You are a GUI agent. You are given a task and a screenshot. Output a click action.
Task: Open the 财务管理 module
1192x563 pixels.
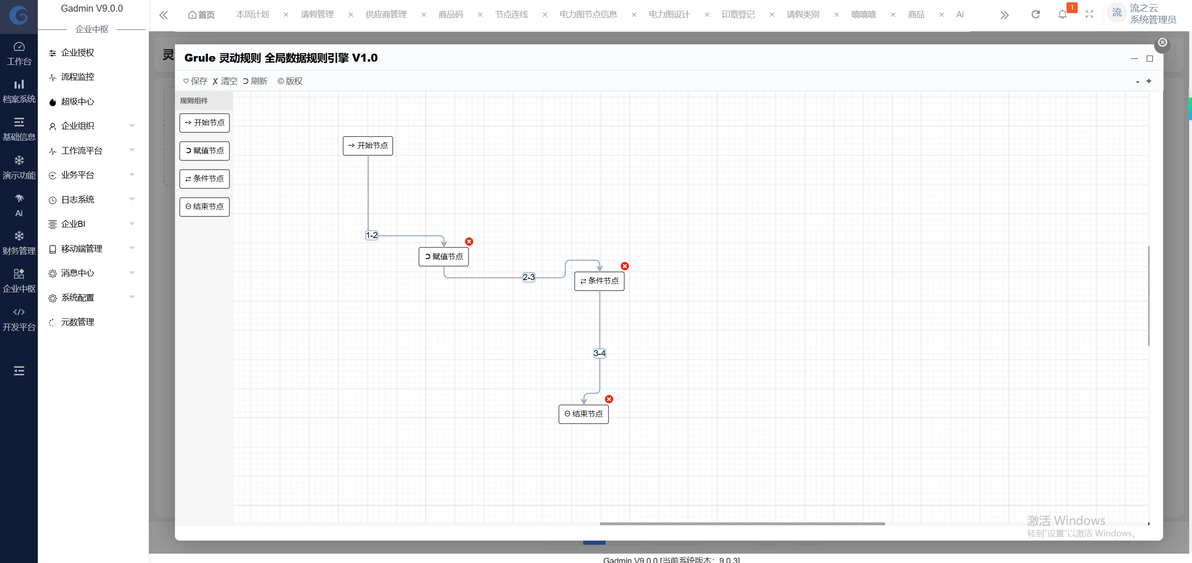click(x=19, y=243)
